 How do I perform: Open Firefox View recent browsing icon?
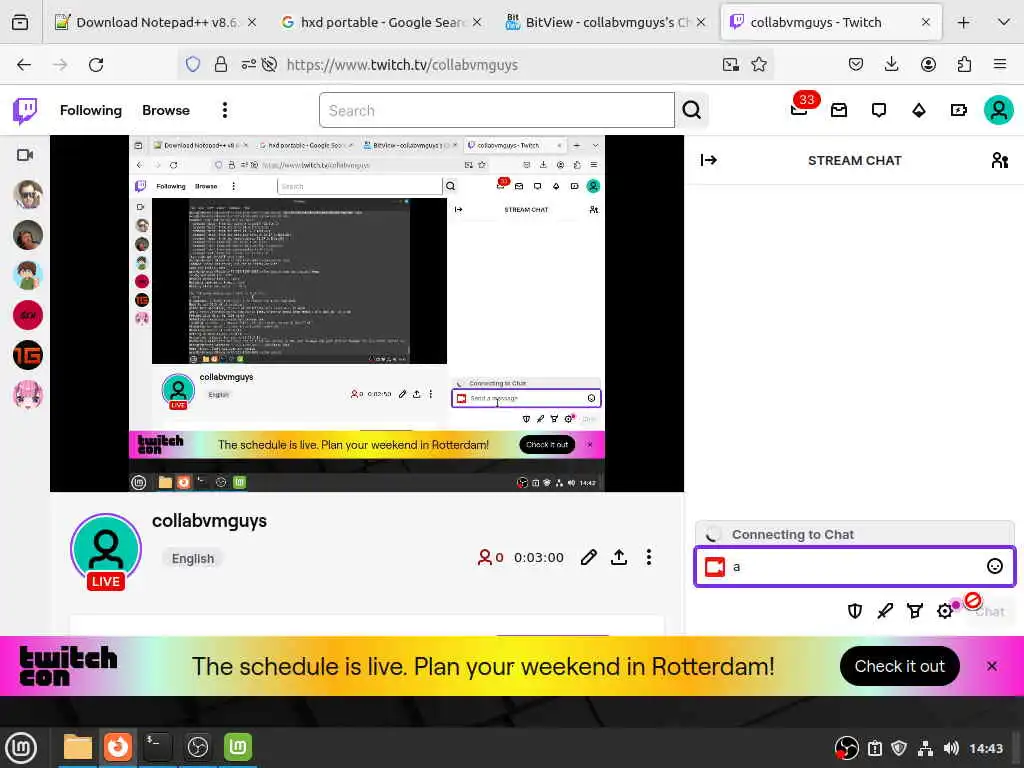[x=20, y=22]
